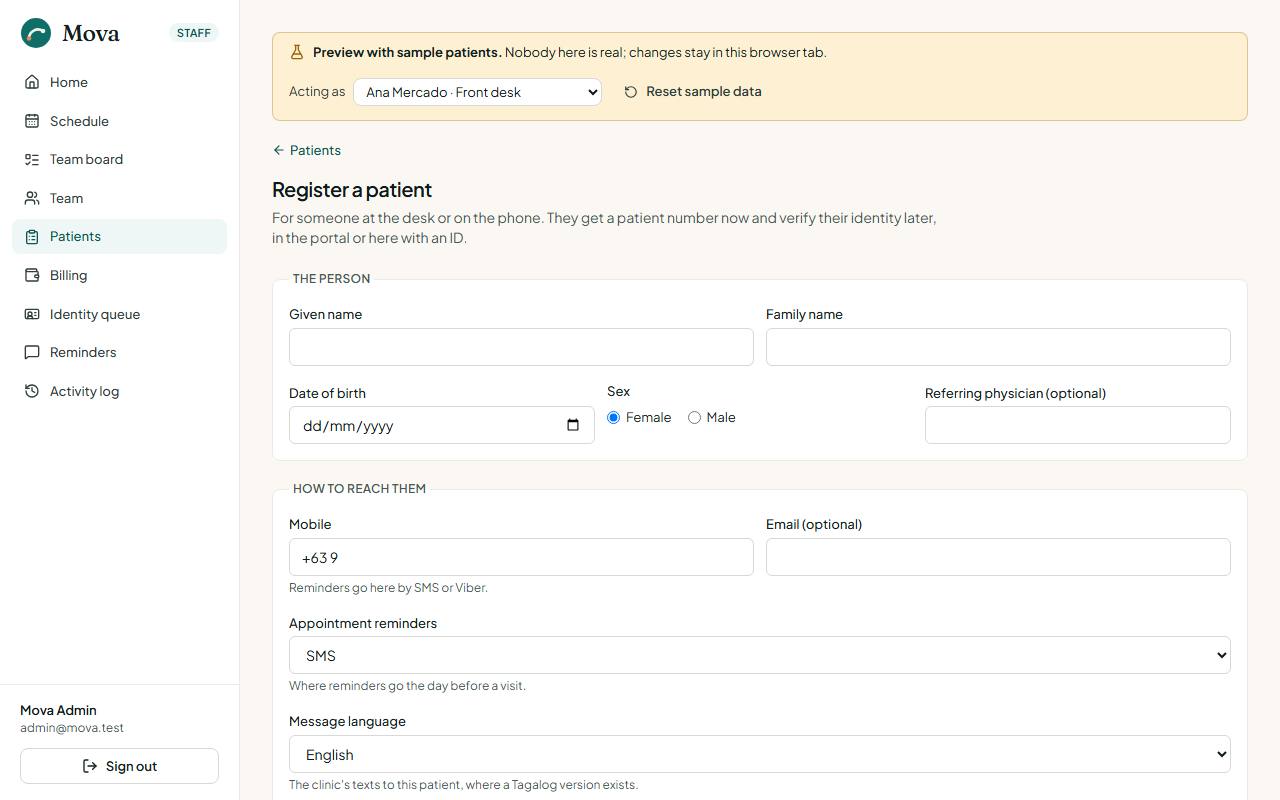
Task: Click the Referring physician field
Action: point(1078,425)
